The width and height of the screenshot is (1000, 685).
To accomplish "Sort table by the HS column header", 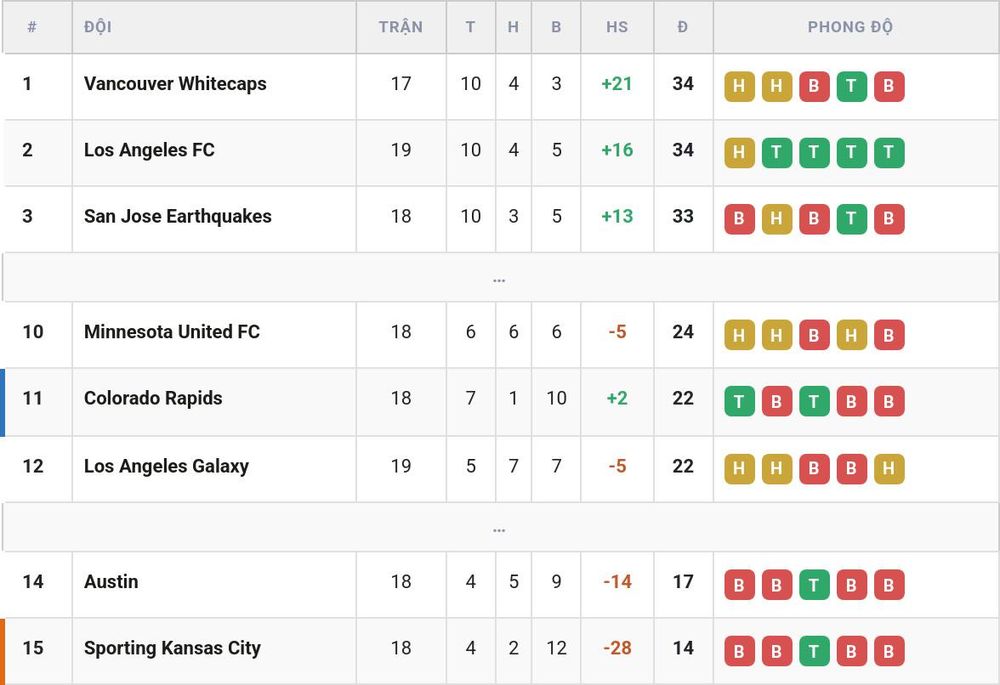I will pos(617,27).
